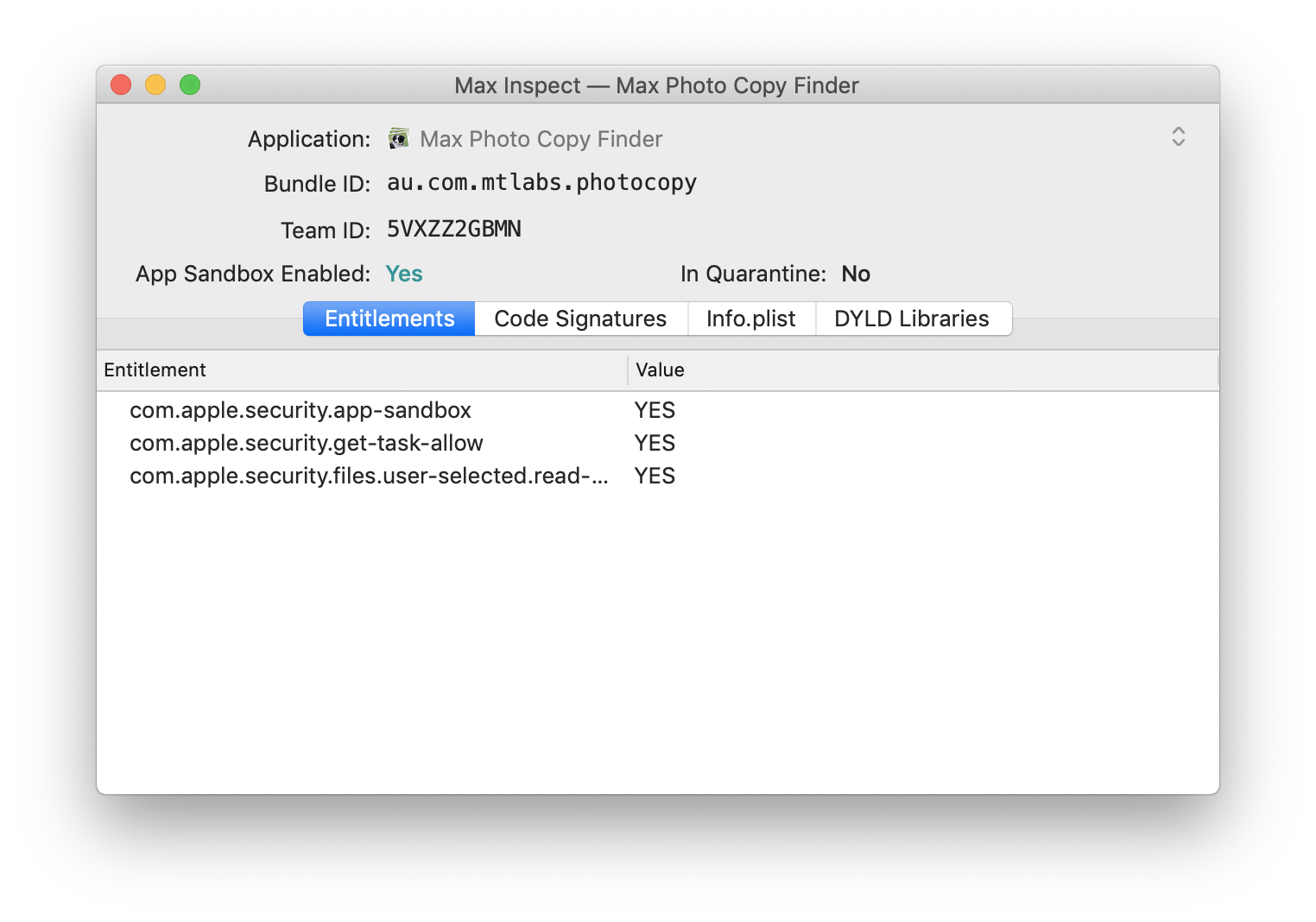Select the Bundle ID au.com.mtlabs.photocopy text
This screenshot has width=1316, height=922.
coord(541,182)
